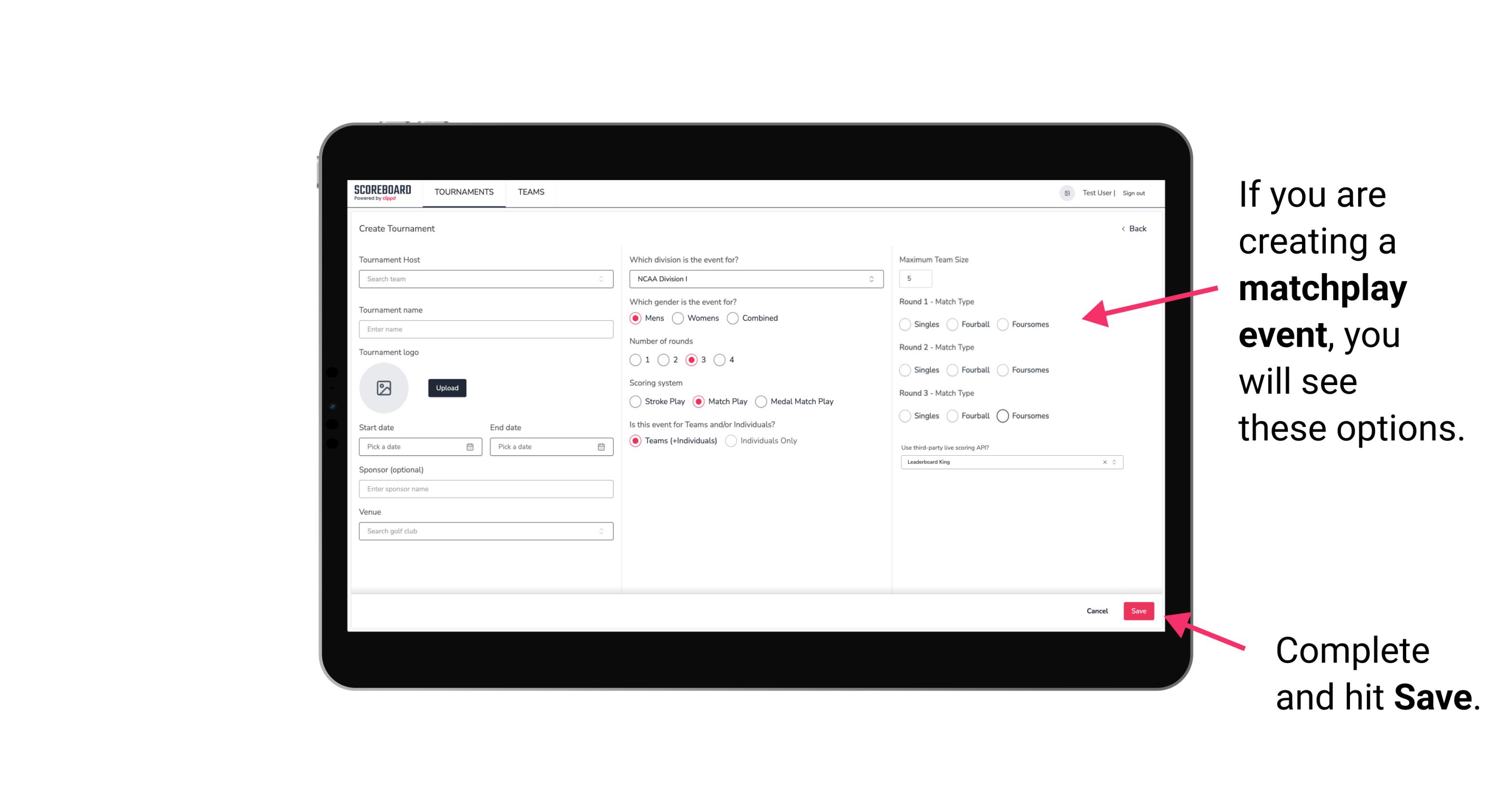Click the third-party API remove icon

[1104, 461]
